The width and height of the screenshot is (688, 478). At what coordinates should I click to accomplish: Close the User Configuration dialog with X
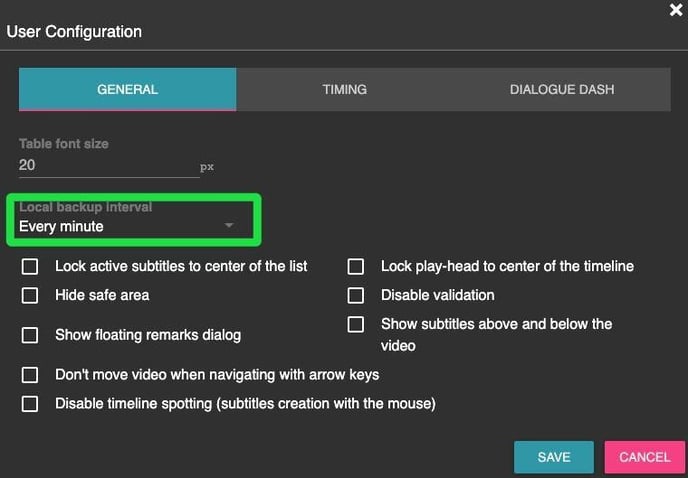coord(675,10)
